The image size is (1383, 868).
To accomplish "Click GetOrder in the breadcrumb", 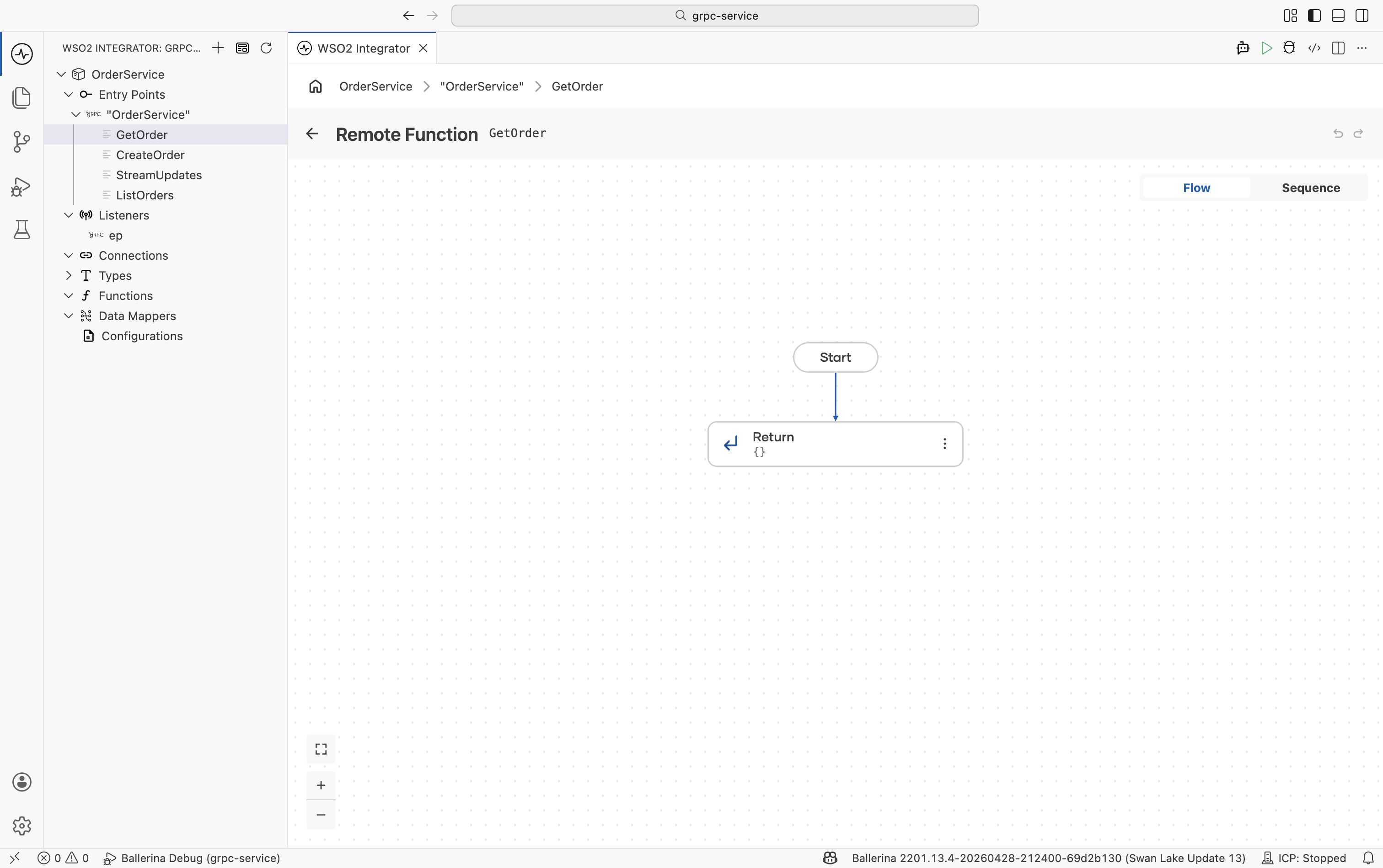I will pyautogui.click(x=577, y=86).
